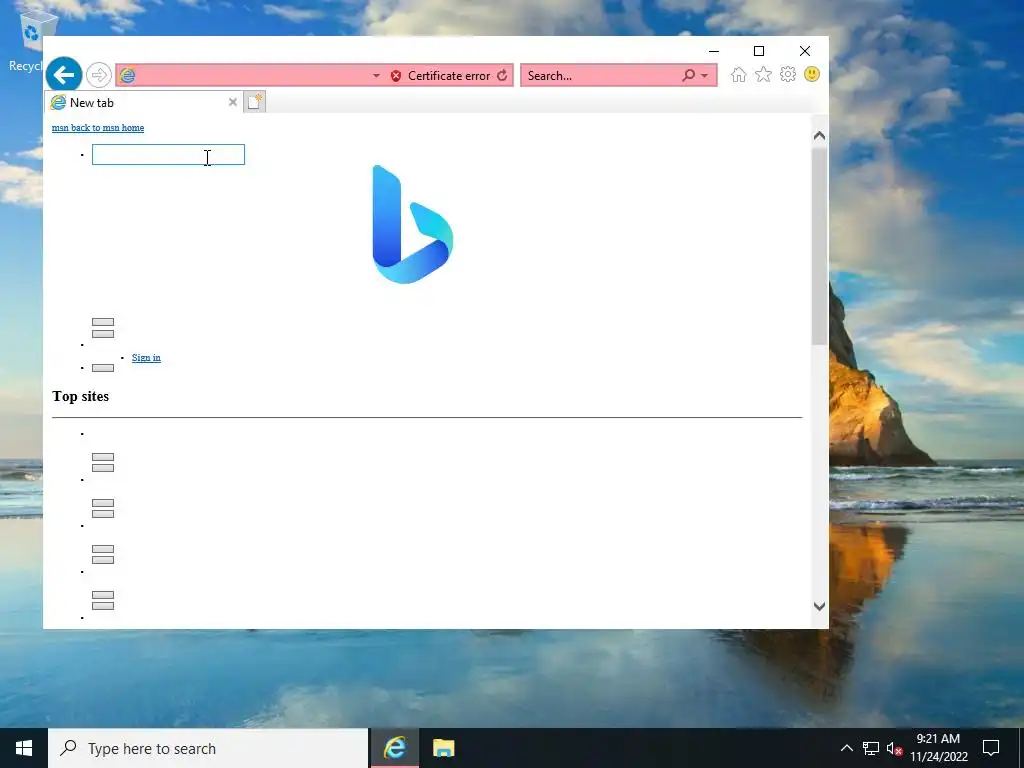
Task: Show hidden system tray icons chevron
Action: point(846,748)
